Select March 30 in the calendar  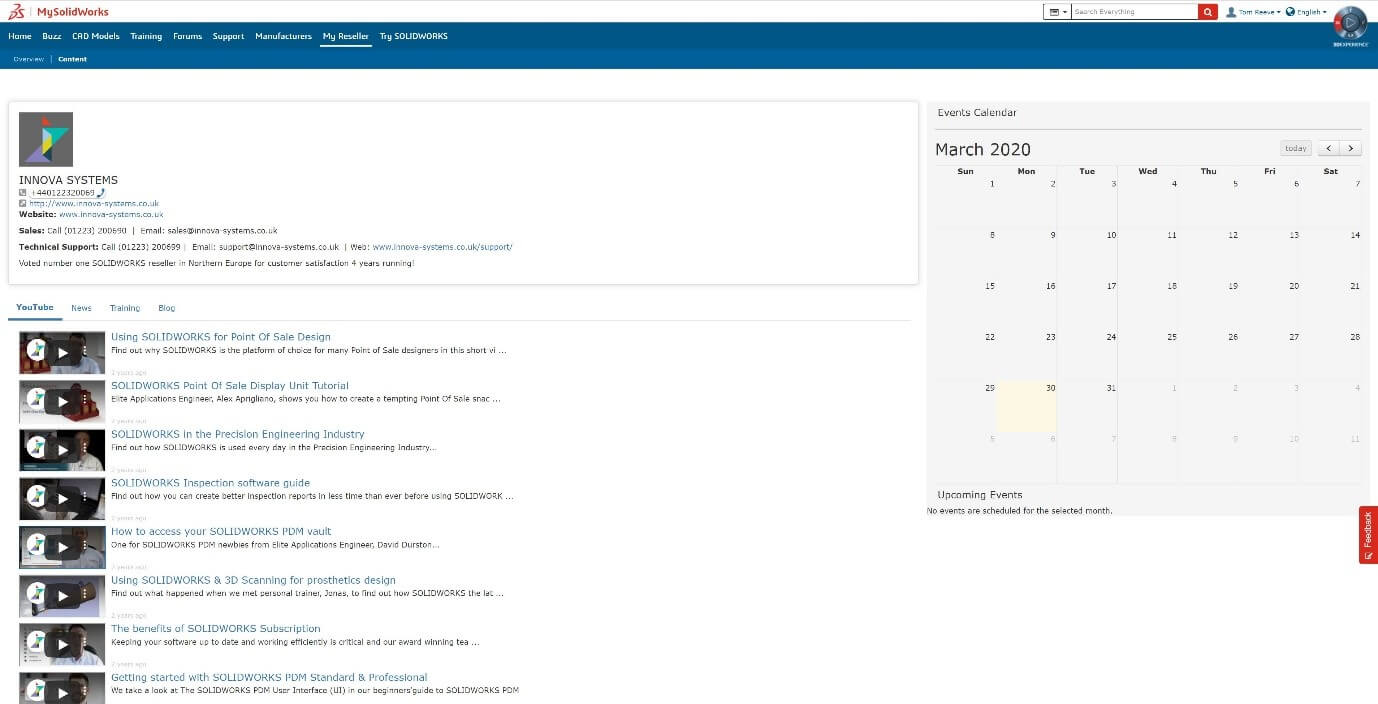click(x=1026, y=405)
